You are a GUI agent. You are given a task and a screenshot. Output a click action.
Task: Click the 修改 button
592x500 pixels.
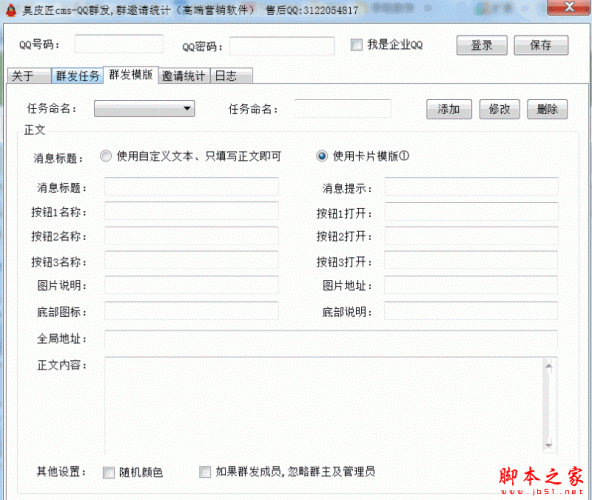[500, 110]
